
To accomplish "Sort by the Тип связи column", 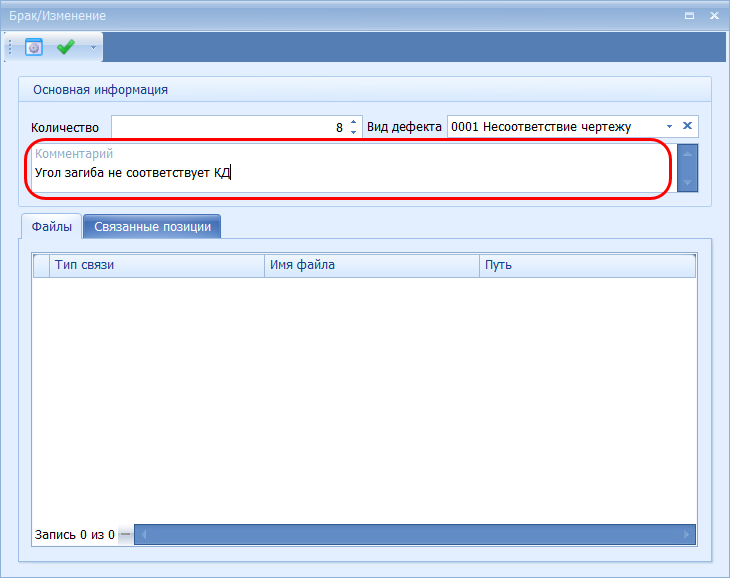I will pyautogui.click(x=156, y=265).
